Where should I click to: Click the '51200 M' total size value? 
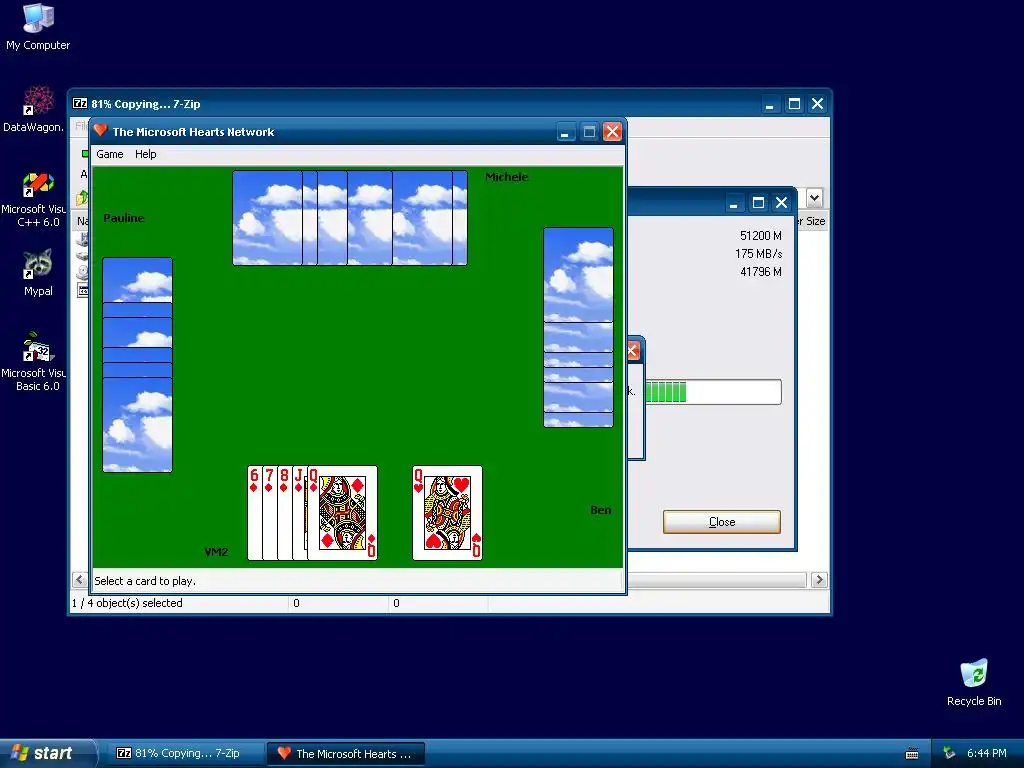point(761,235)
